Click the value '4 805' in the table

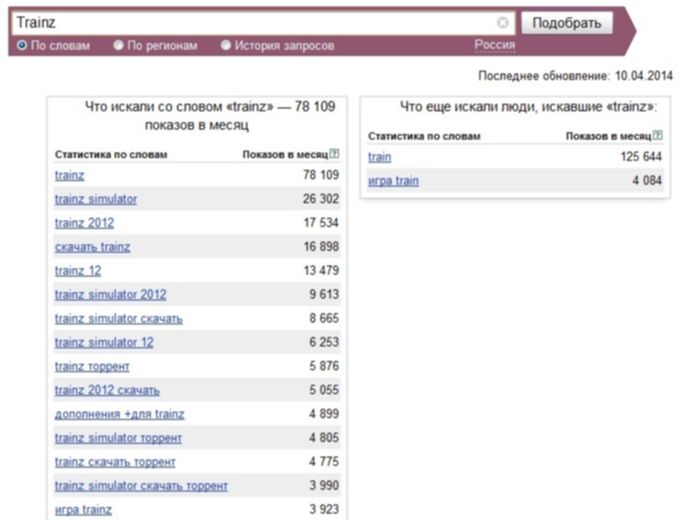[324, 438]
